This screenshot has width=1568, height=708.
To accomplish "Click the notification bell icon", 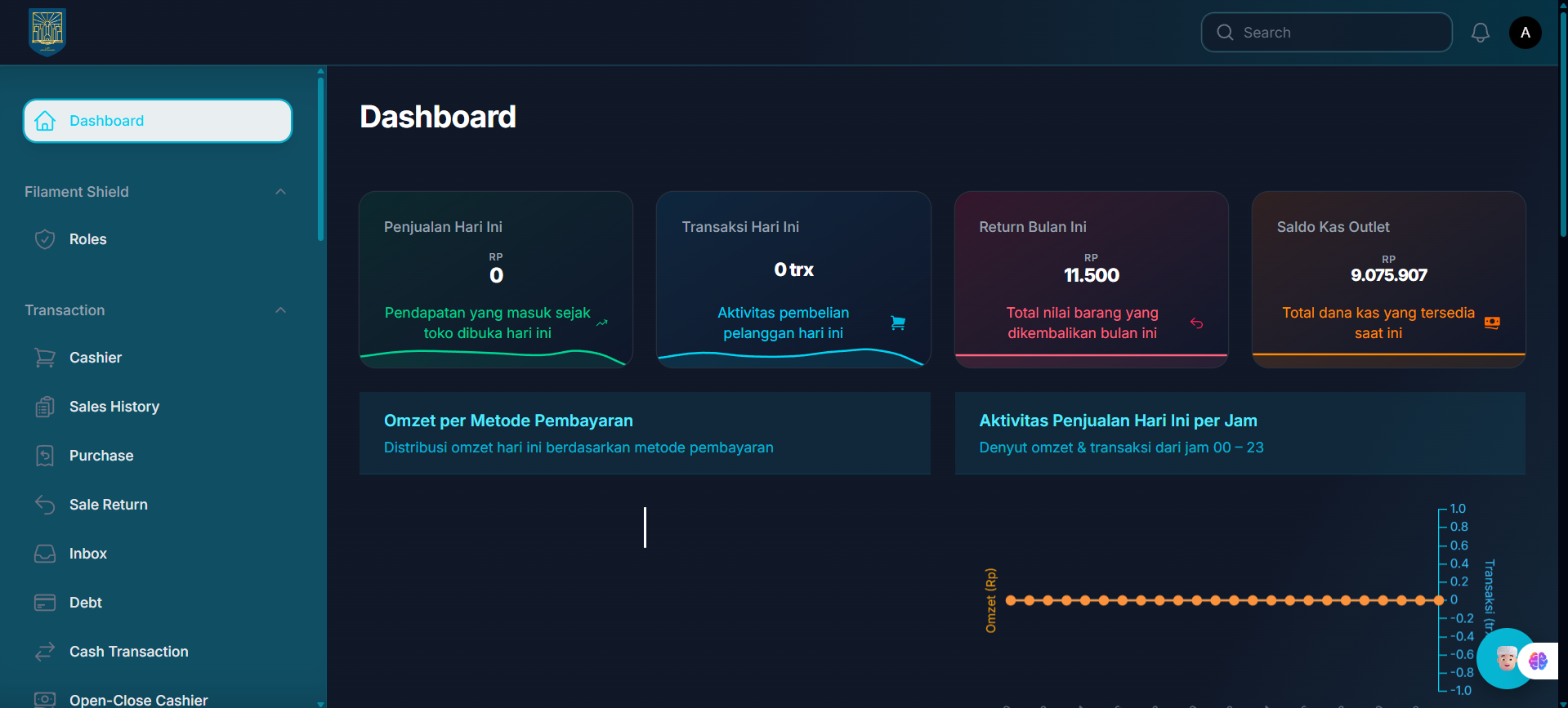I will [x=1480, y=33].
